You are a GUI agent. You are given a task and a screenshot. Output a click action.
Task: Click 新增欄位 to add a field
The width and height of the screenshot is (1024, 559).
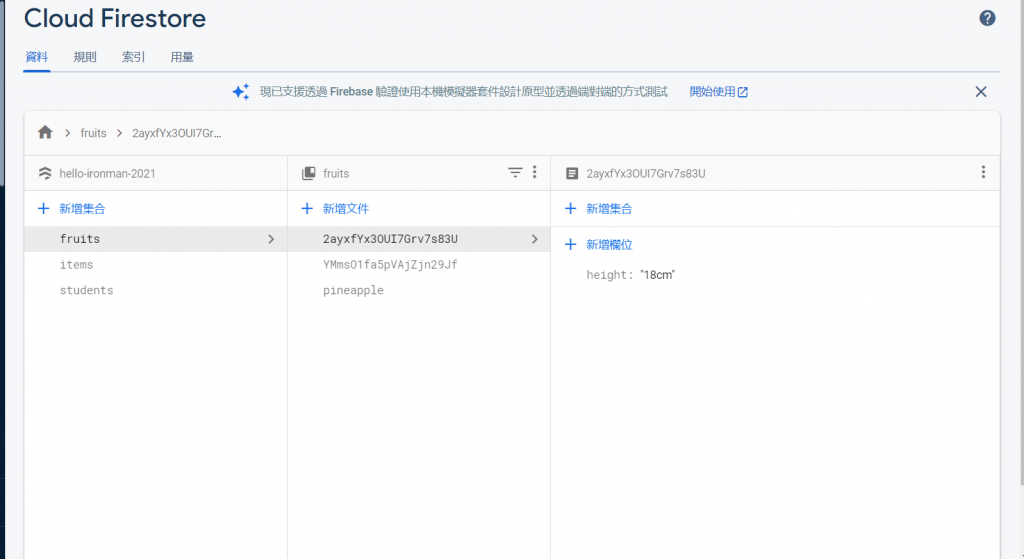click(x=599, y=245)
